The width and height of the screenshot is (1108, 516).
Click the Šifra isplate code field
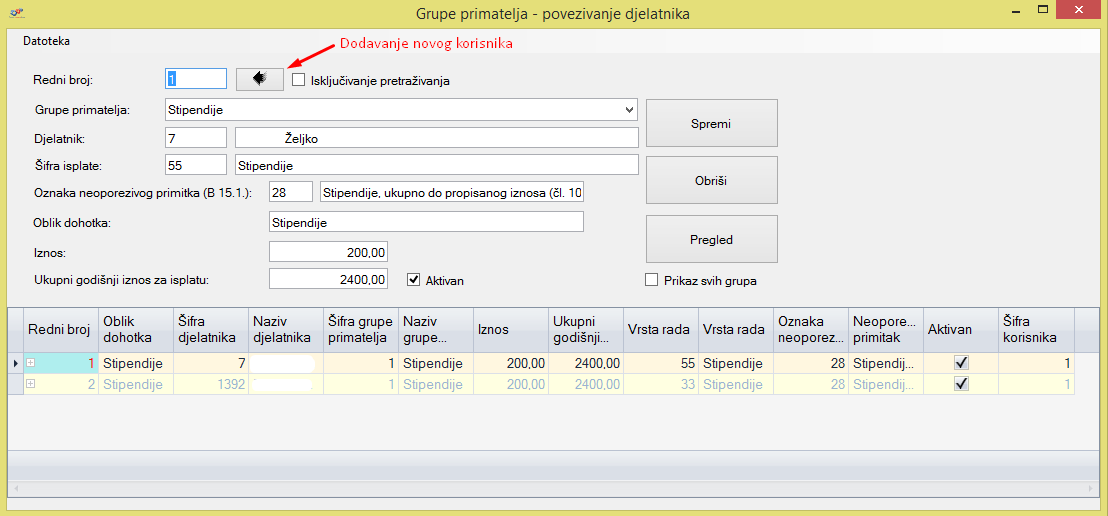[x=195, y=164]
